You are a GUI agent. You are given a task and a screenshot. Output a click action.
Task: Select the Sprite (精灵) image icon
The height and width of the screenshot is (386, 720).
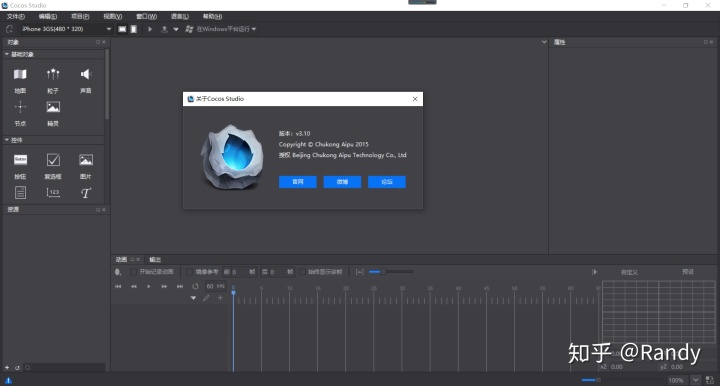(53, 107)
